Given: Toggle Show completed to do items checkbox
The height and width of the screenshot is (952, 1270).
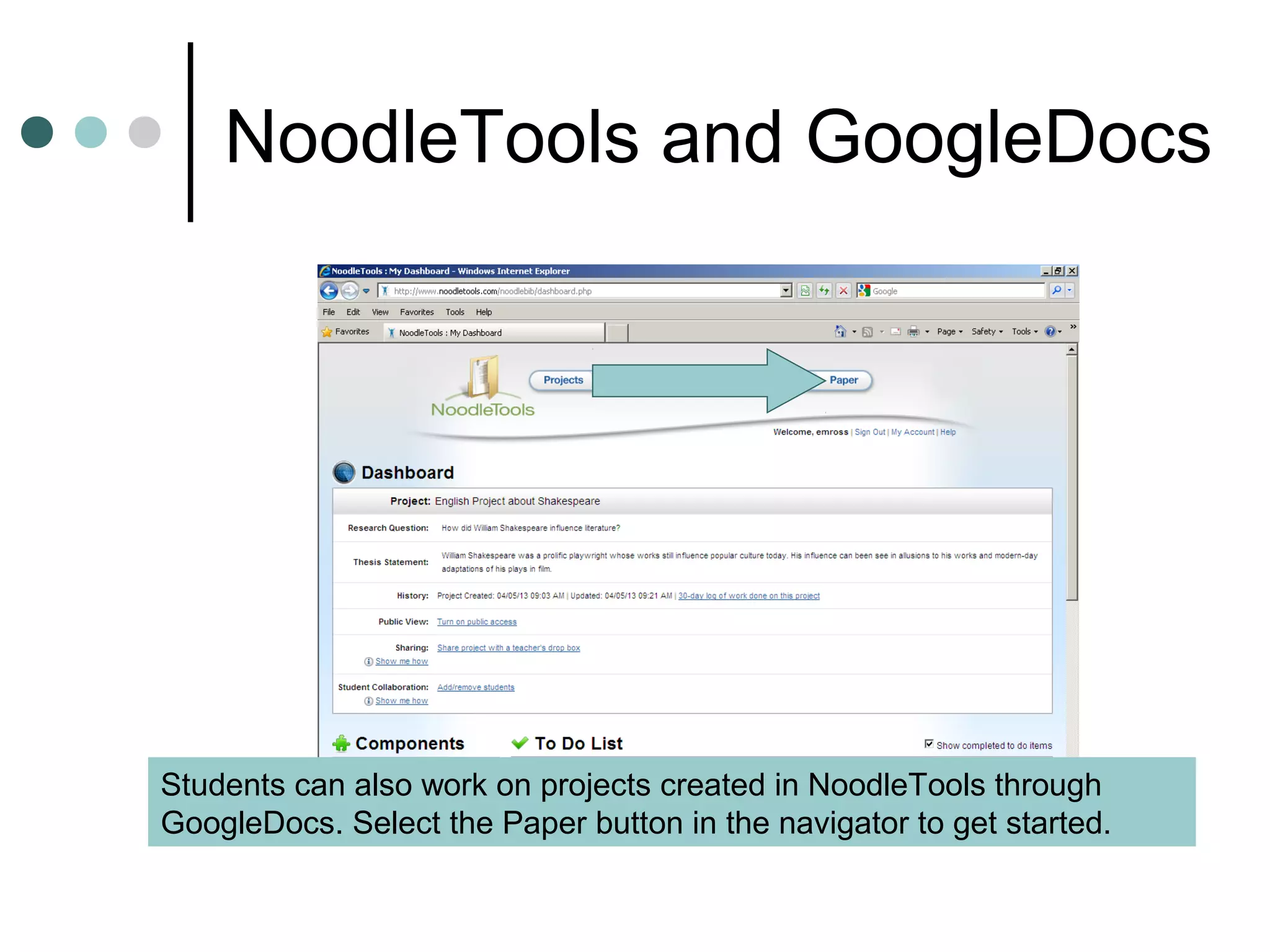Looking at the screenshot, I should [x=929, y=744].
